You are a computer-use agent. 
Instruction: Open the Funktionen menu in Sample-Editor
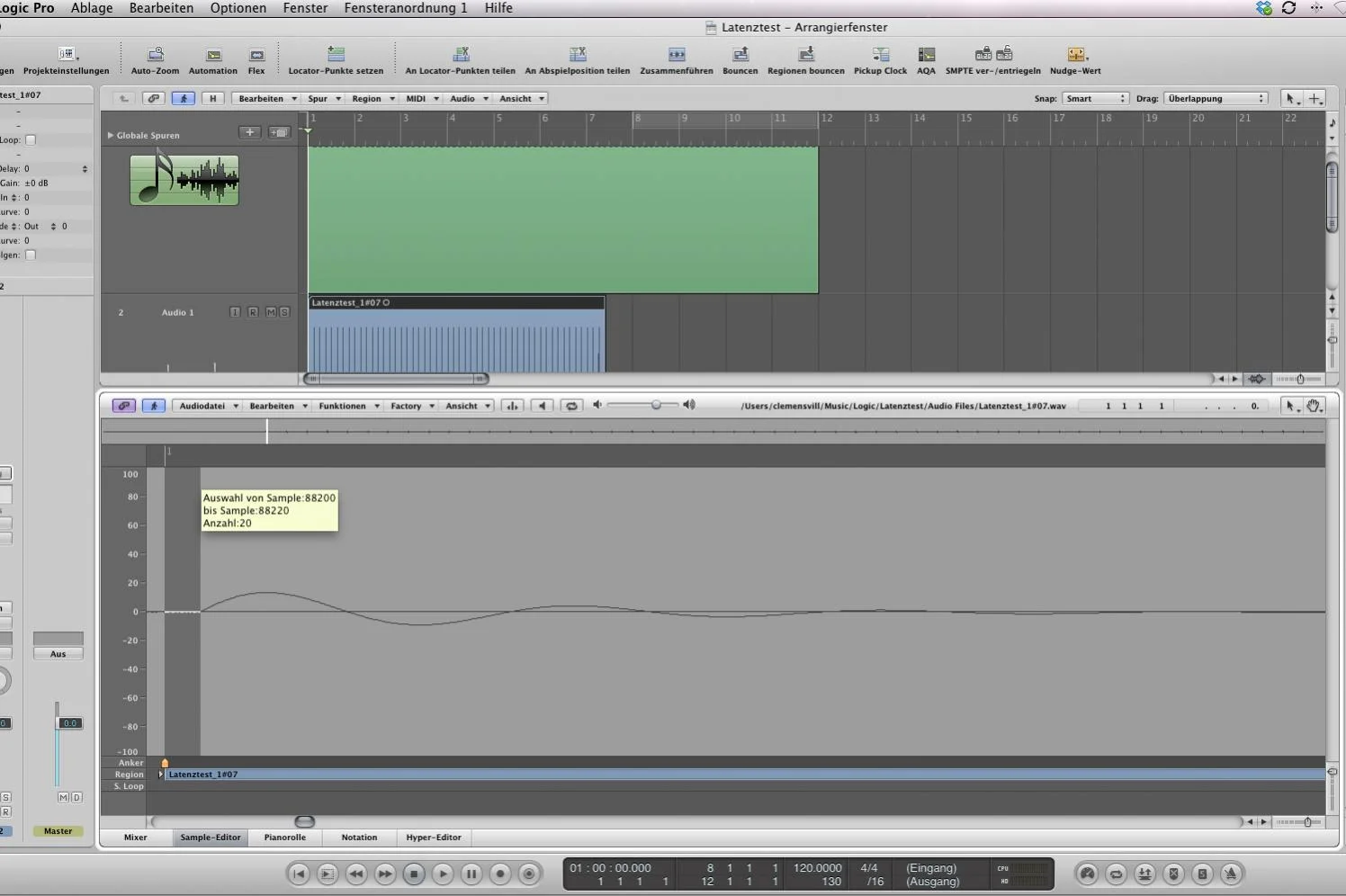(x=348, y=406)
